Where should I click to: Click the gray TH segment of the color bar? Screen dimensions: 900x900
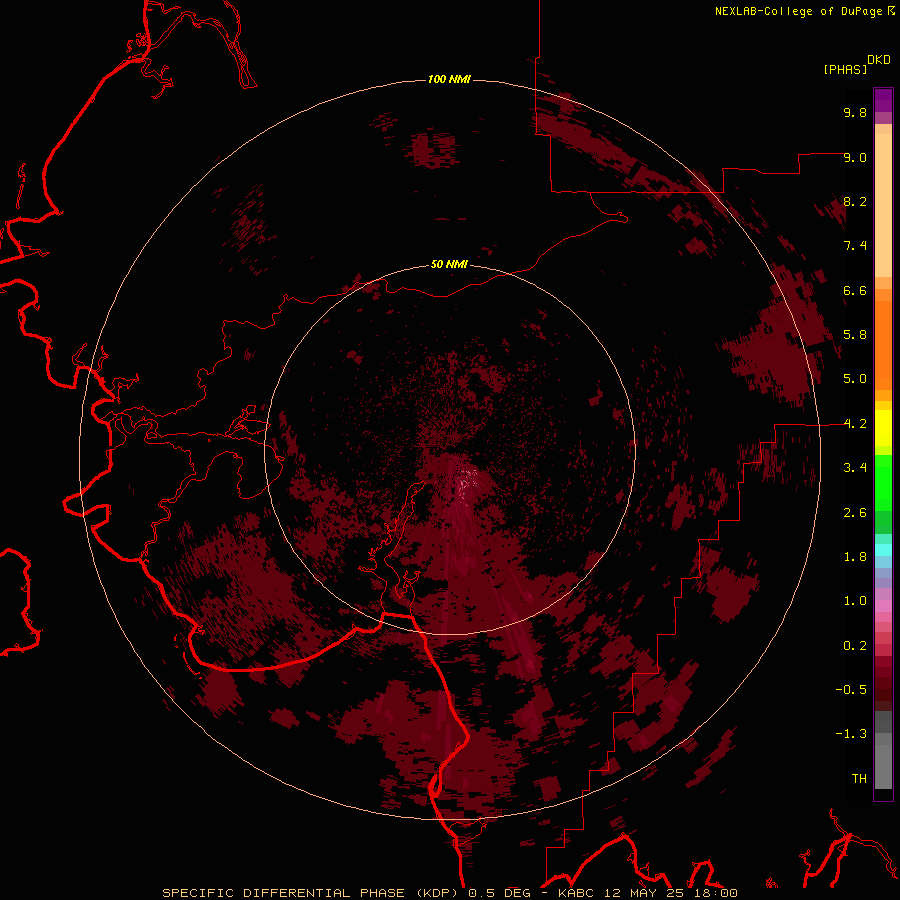tap(883, 766)
